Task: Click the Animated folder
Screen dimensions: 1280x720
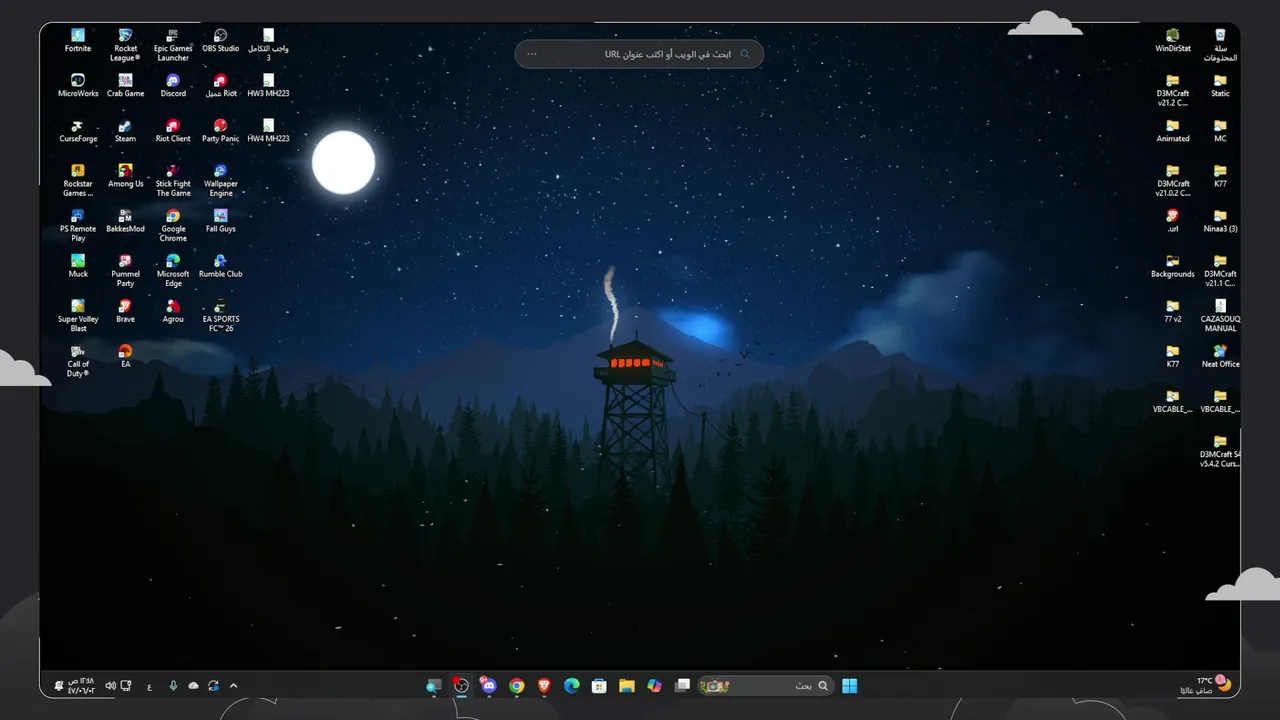Action: click(x=1173, y=131)
